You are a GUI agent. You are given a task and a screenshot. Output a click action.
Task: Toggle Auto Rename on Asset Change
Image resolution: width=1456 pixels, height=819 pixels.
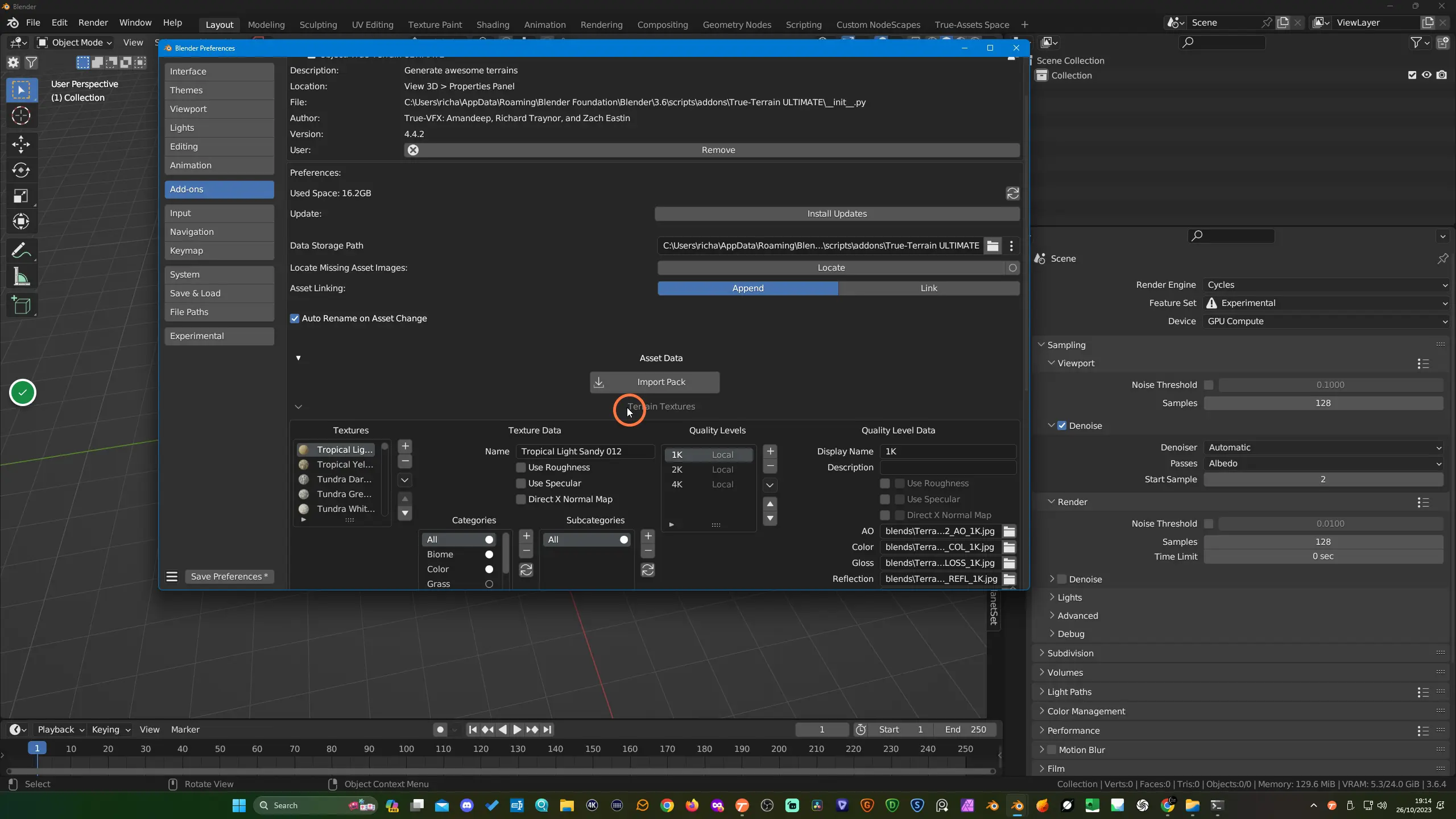point(295,318)
